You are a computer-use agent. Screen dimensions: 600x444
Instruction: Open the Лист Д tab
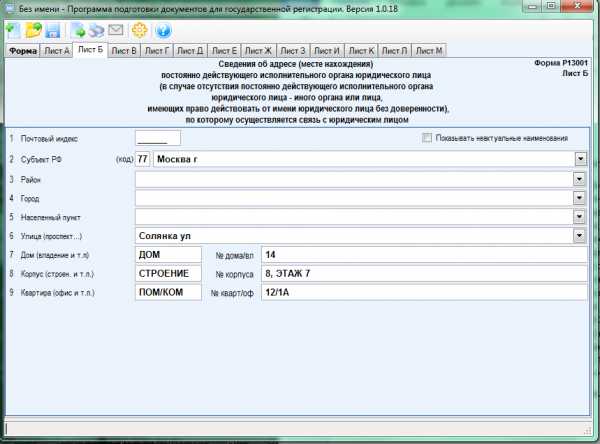[190, 51]
